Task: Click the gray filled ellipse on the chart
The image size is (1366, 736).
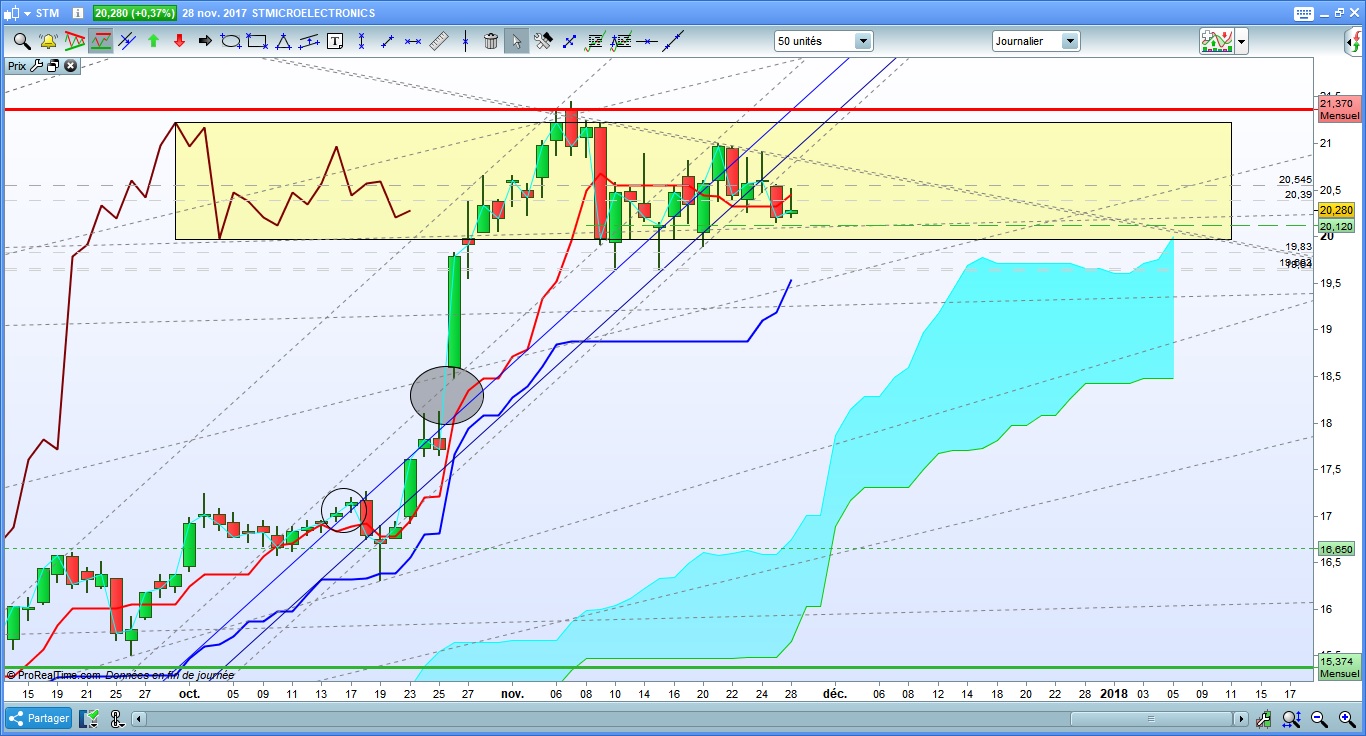Action: [x=447, y=395]
